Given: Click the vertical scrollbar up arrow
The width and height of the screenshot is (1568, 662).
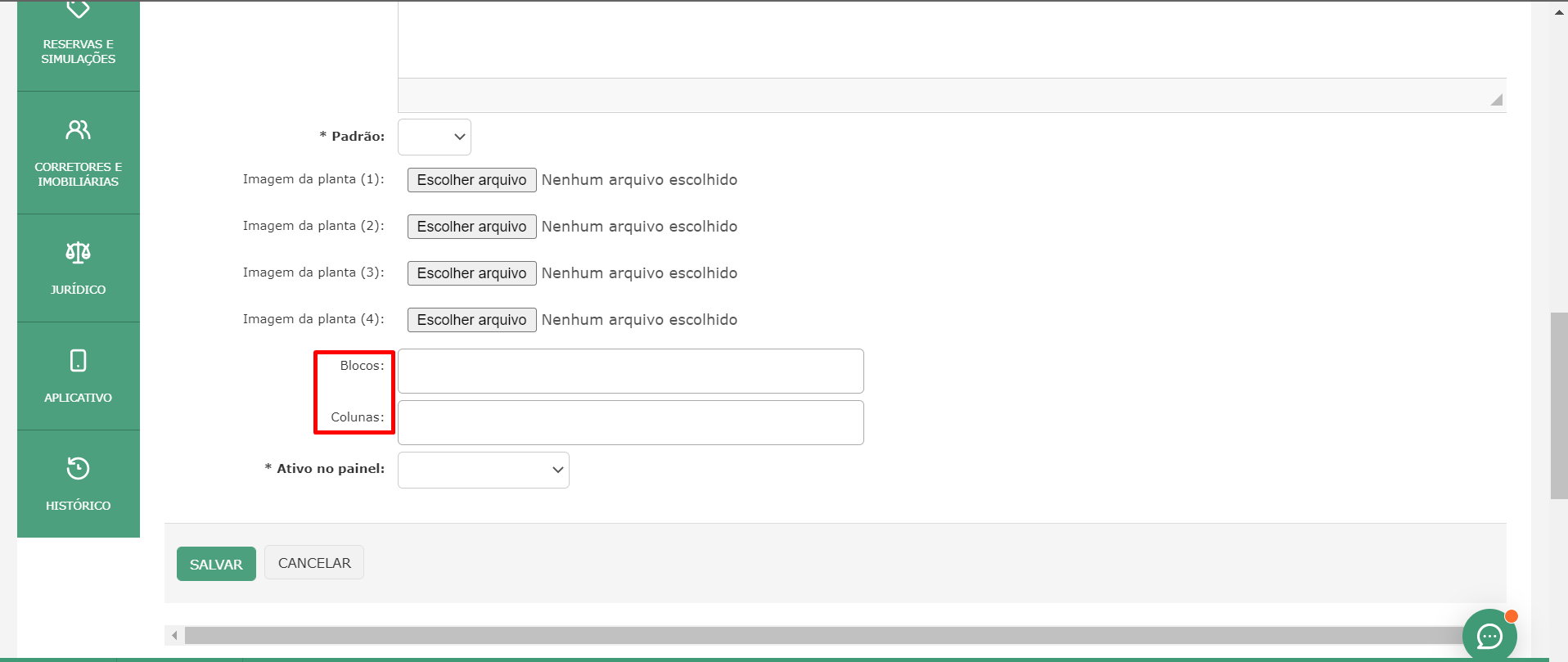Looking at the screenshot, I should click(x=1559, y=11).
